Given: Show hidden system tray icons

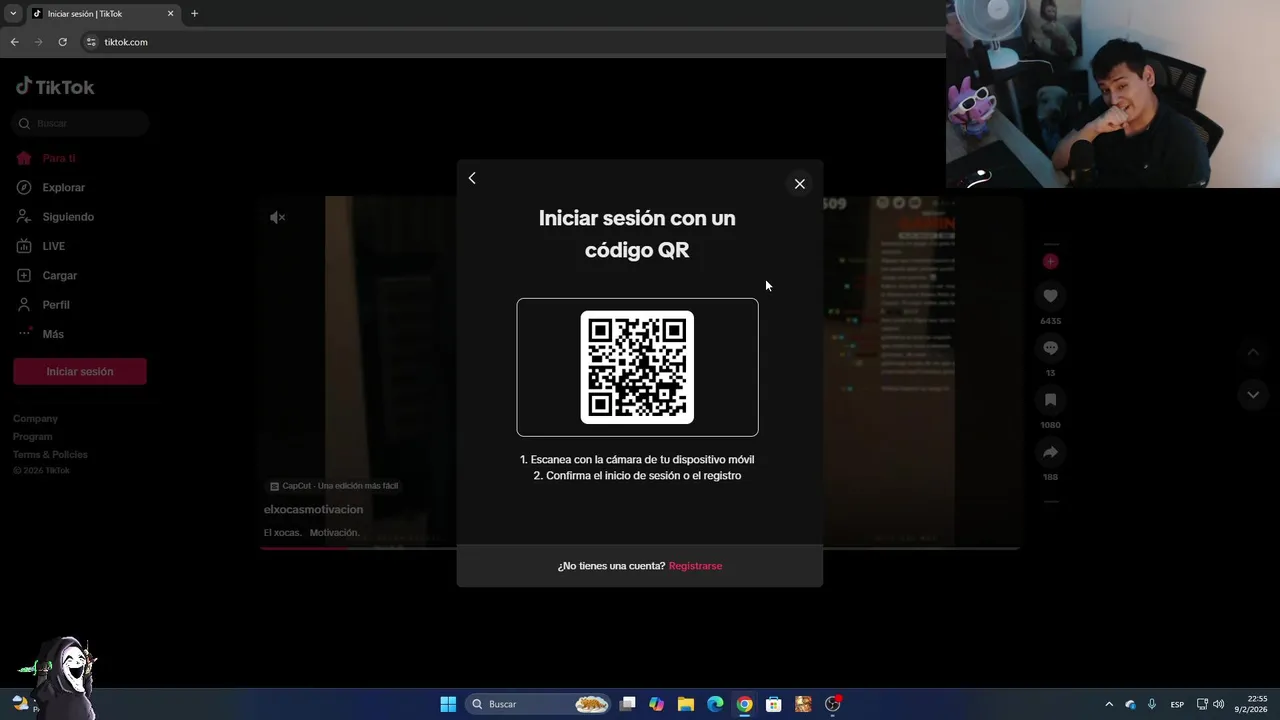Looking at the screenshot, I should 1109,704.
